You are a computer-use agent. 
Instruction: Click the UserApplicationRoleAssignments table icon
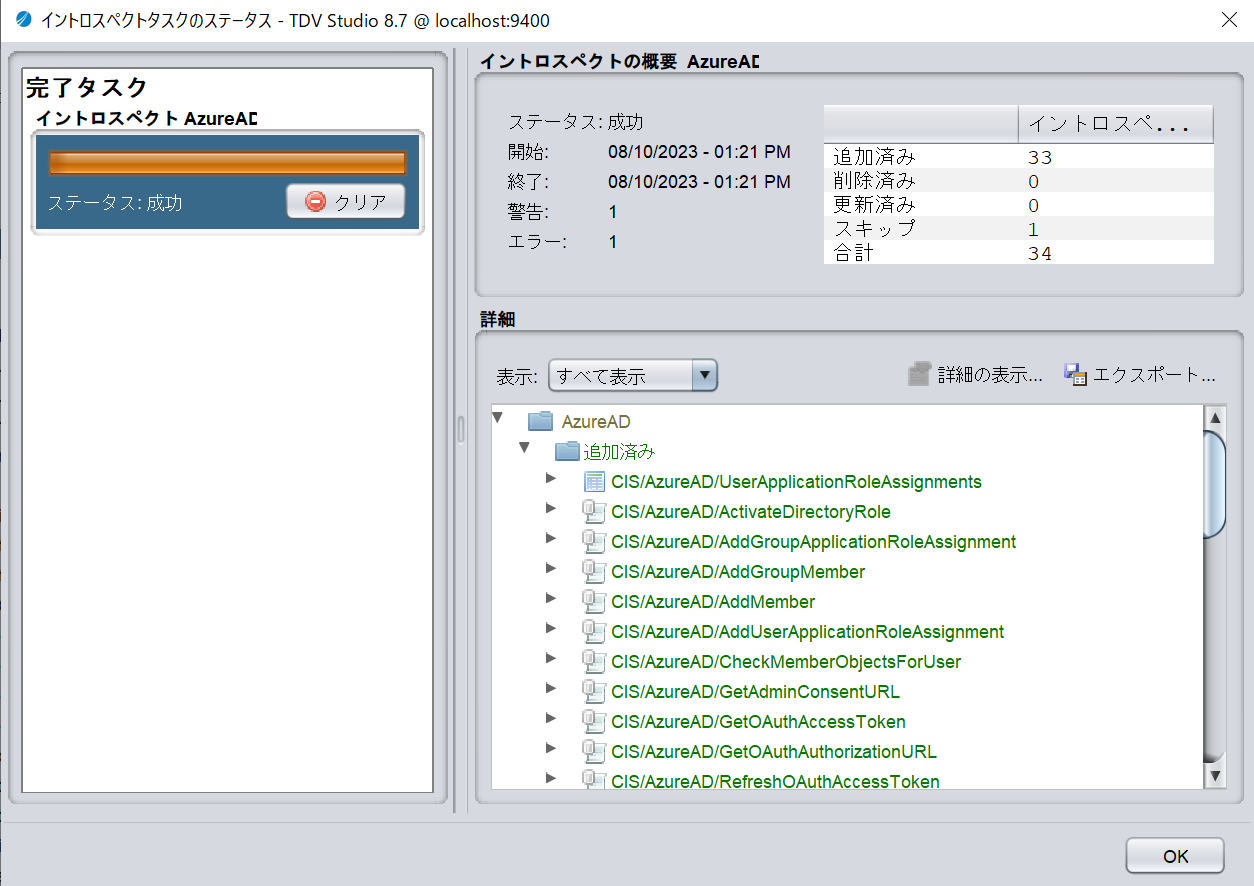tap(595, 482)
